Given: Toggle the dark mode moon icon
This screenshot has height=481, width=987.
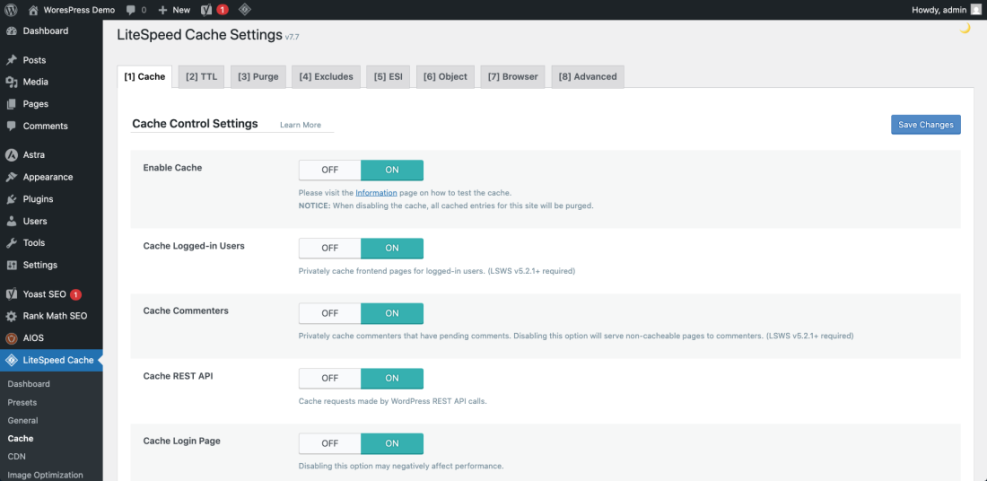Looking at the screenshot, I should point(964,28).
